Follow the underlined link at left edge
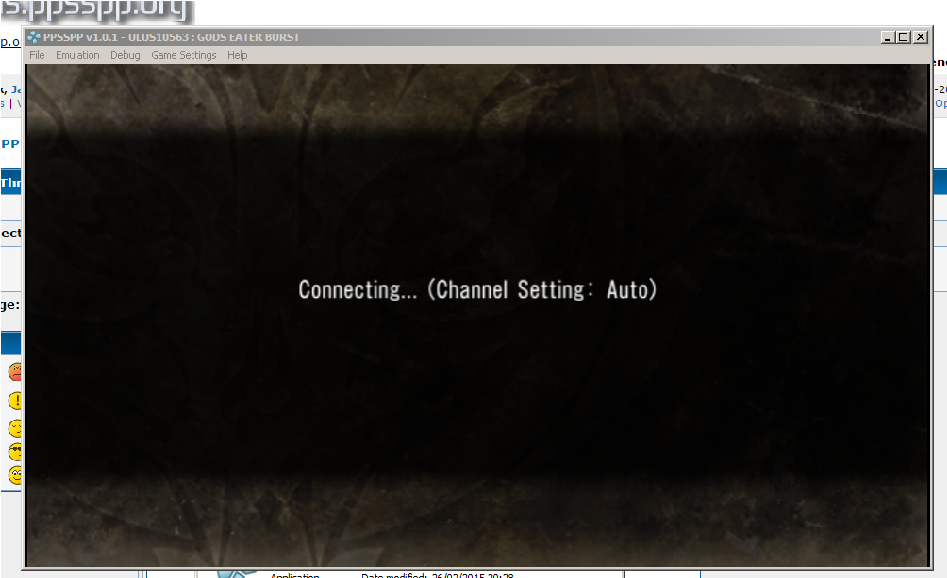This screenshot has height=578, width=947. [x=9, y=42]
